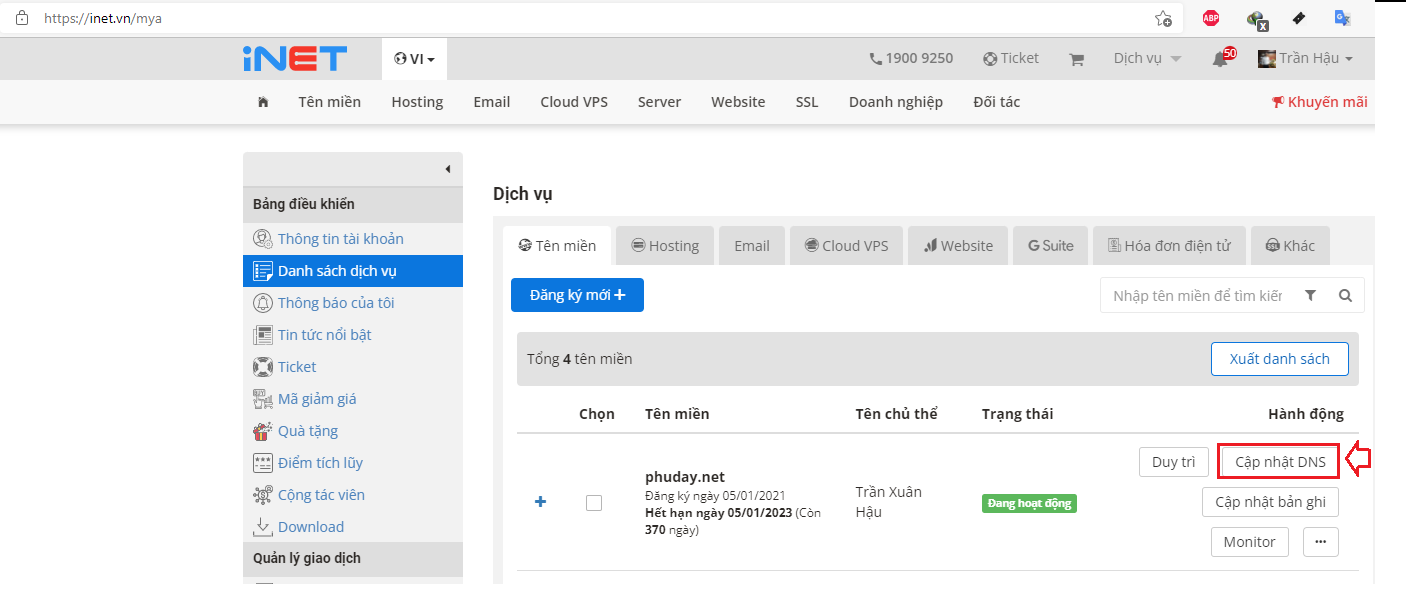Open the Trần Hậu account dropdown
Screen dimensions: 1406x593
coord(1305,59)
